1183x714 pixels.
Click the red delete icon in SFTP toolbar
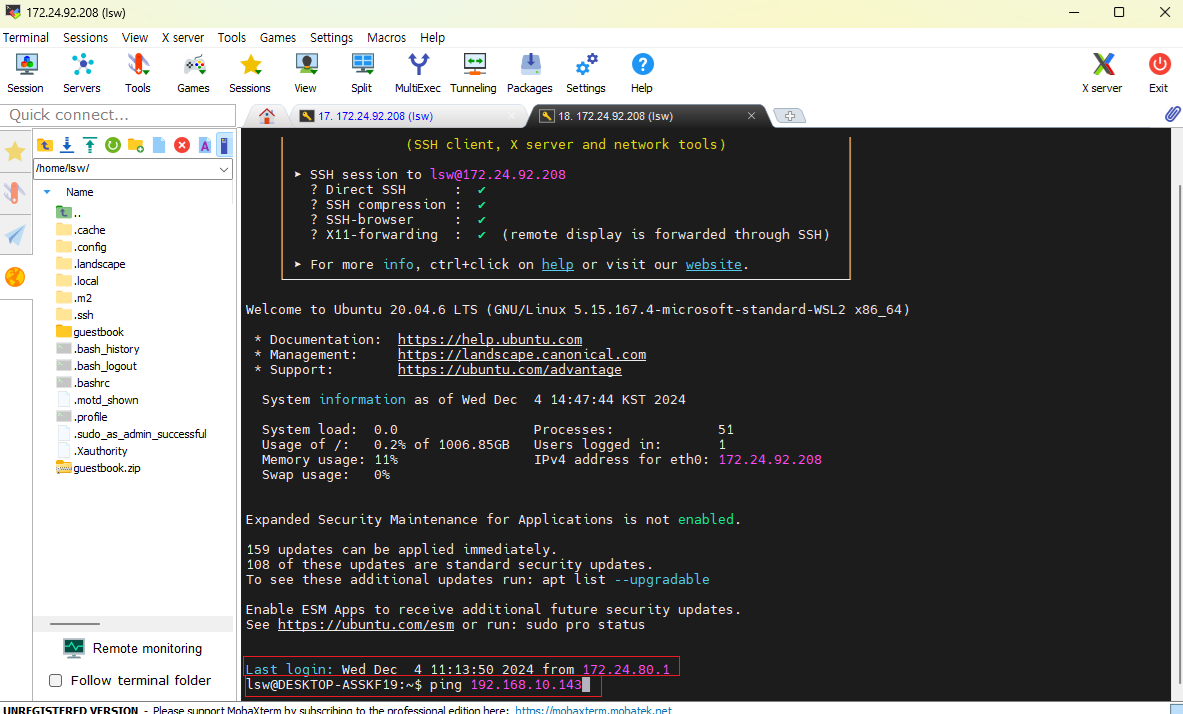coord(182,145)
